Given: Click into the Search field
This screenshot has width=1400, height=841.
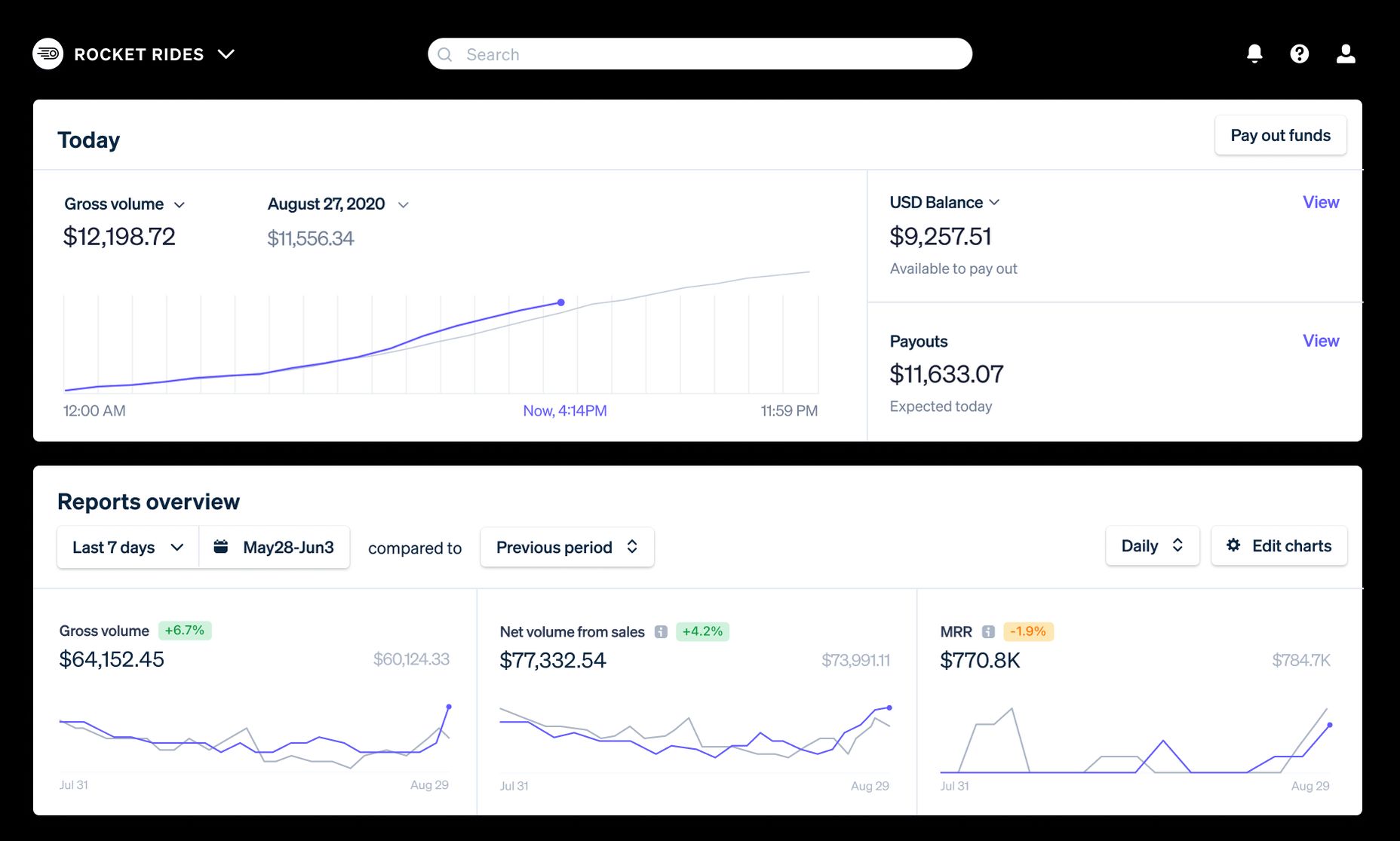Looking at the screenshot, I should click(700, 54).
